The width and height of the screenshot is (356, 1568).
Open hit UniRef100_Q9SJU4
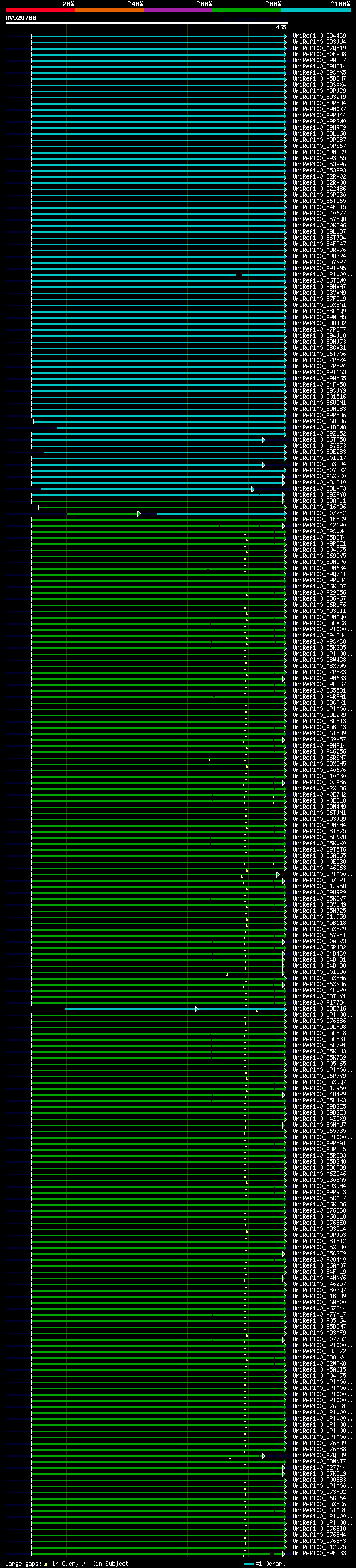click(319, 42)
